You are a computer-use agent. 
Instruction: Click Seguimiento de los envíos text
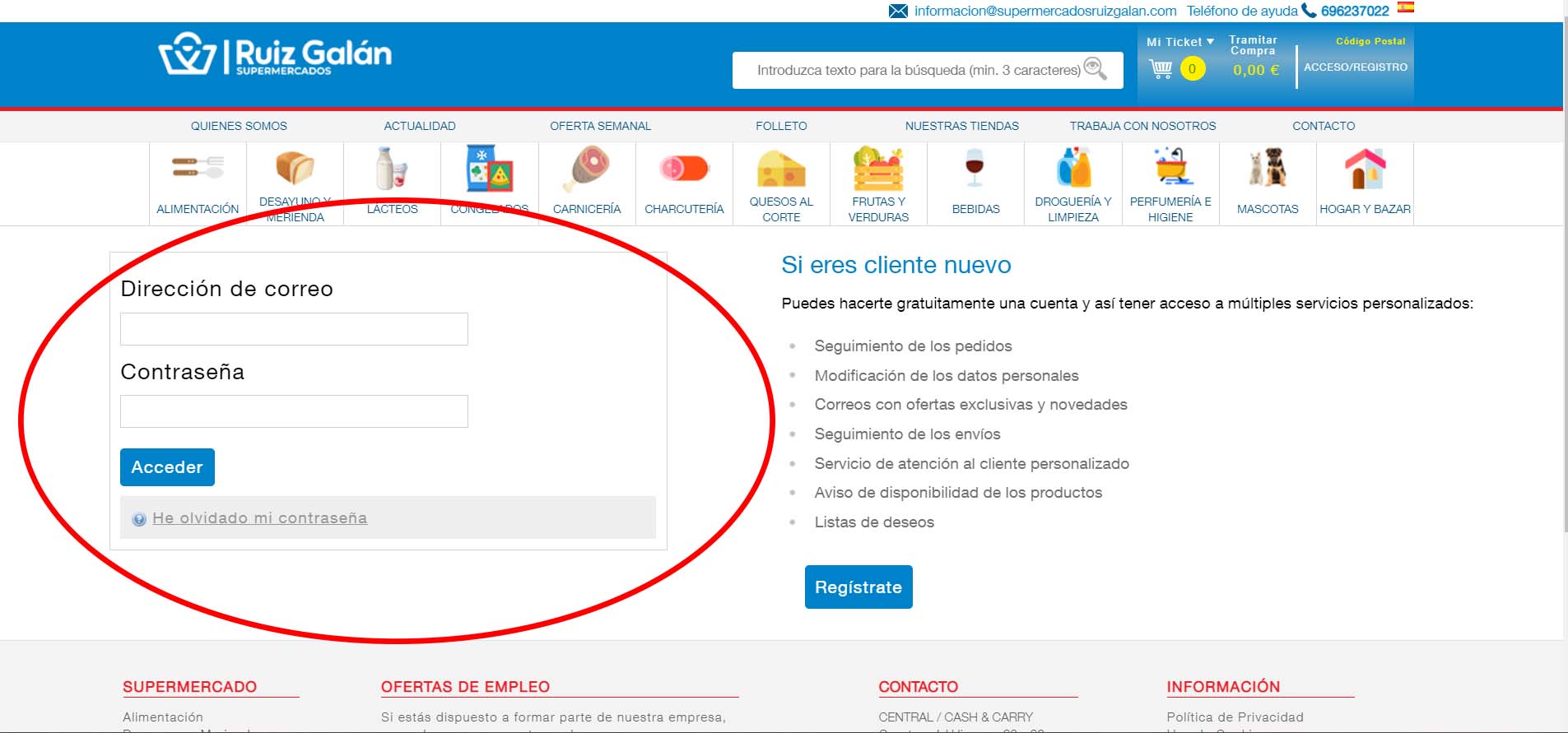(907, 434)
